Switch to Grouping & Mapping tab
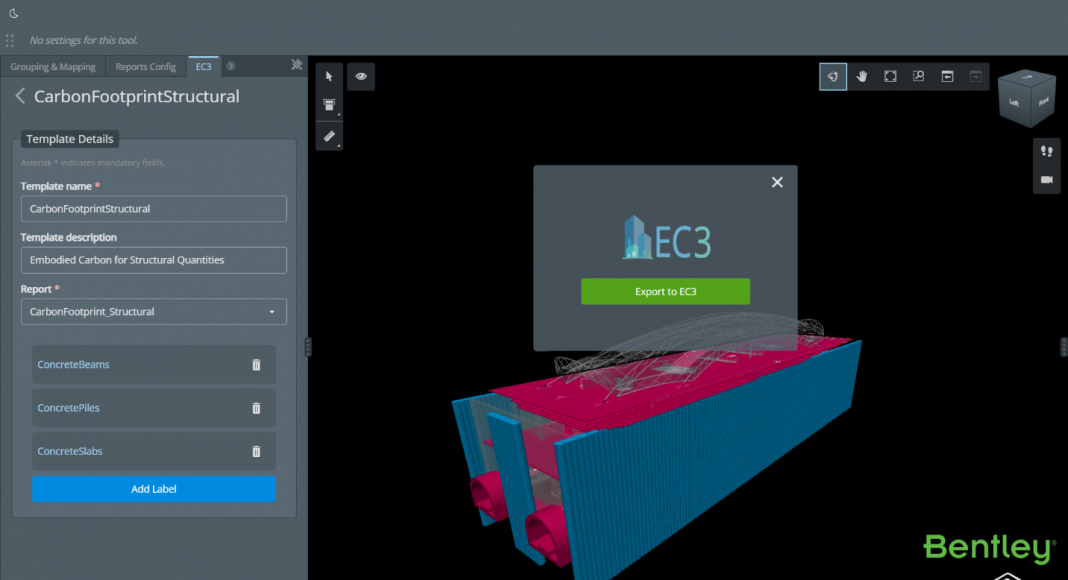Viewport: 1068px width, 580px height. click(x=53, y=67)
